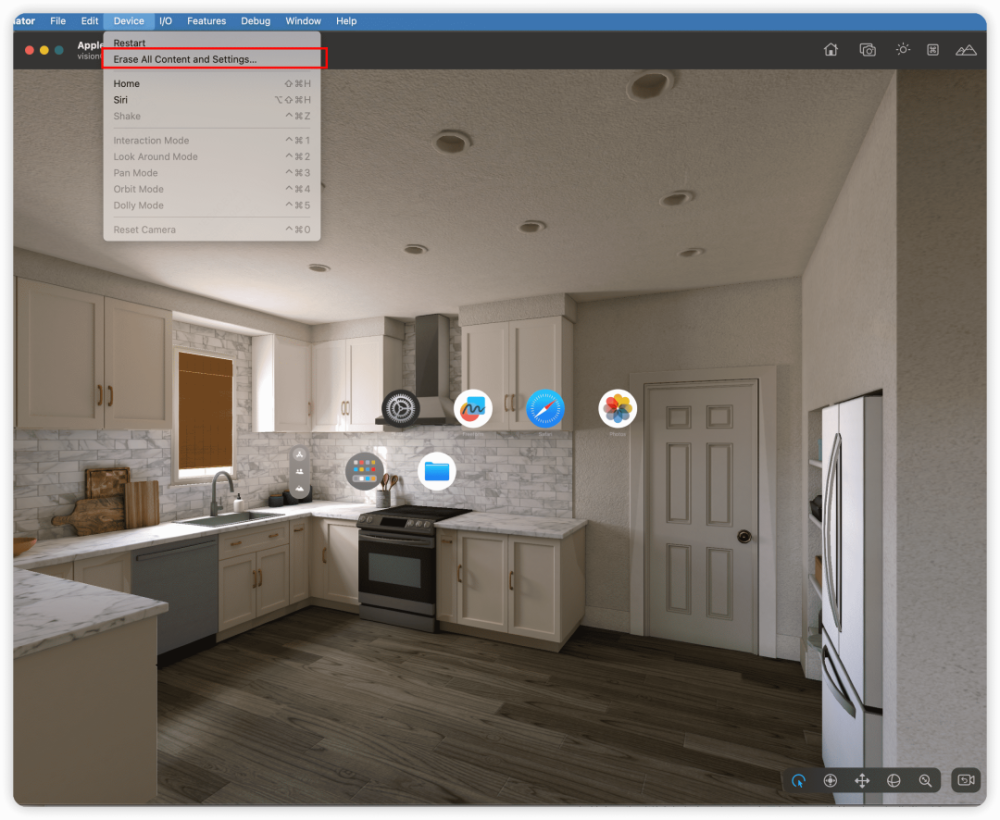Open the Window menu
This screenshot has width=1000, height=820.
pos(303,21)
